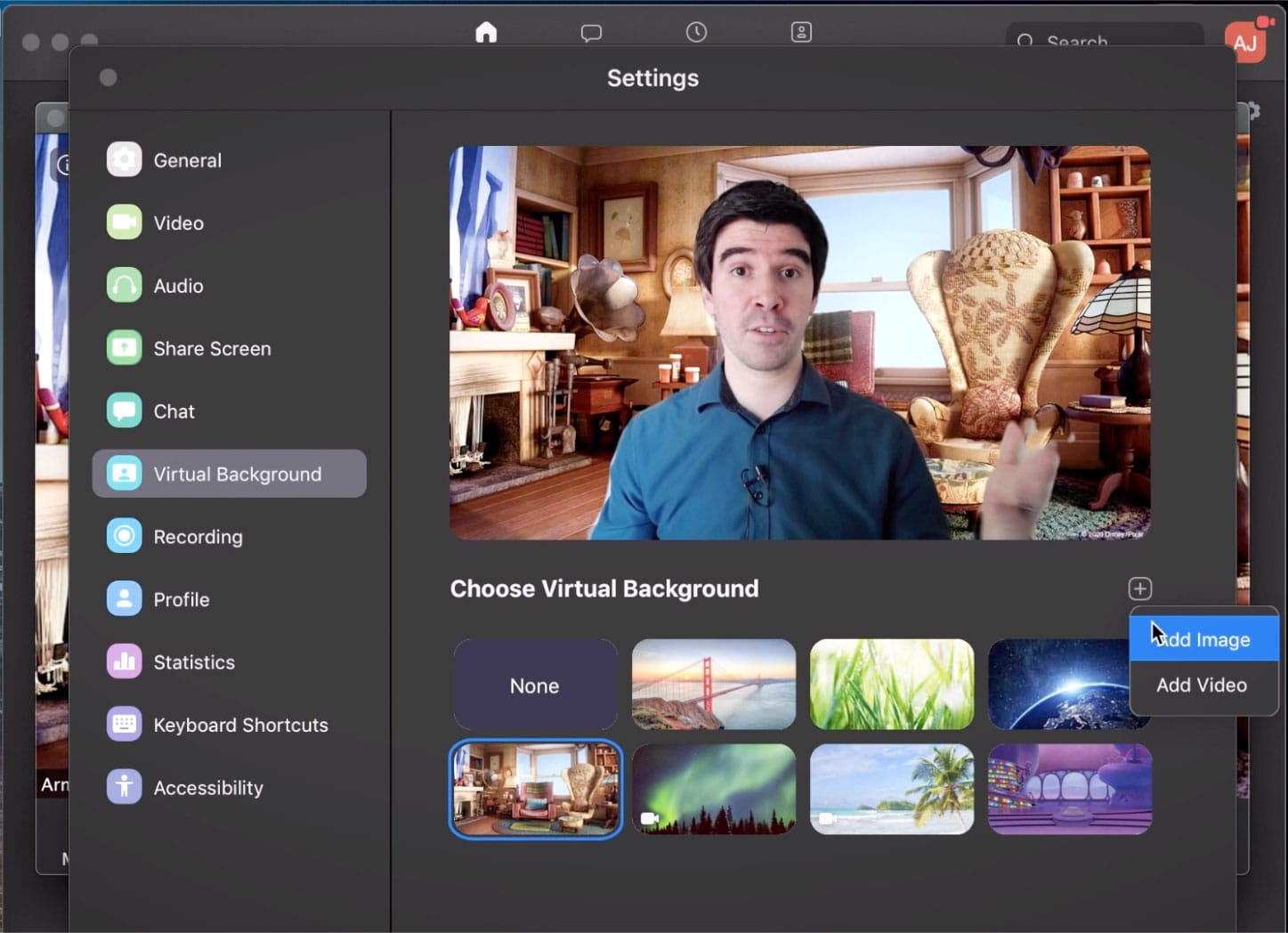Image resolution: width=1288 pixels, height=933 pixels.
Task: Click the Accessibility label in sidebar
Action: pyautogui.click(x=208, y=788)
